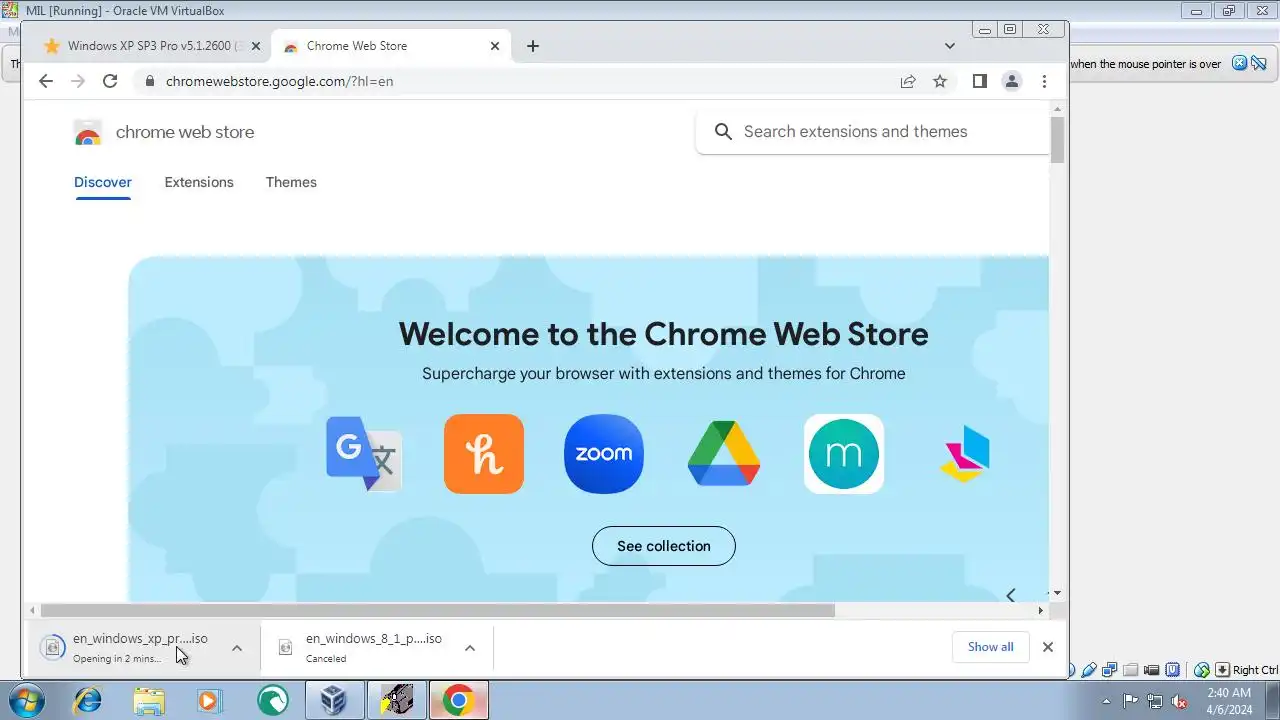1280x720 pixels.
Task: Open Windows Explorer from taskbar
Action: [x=149, y=700]
